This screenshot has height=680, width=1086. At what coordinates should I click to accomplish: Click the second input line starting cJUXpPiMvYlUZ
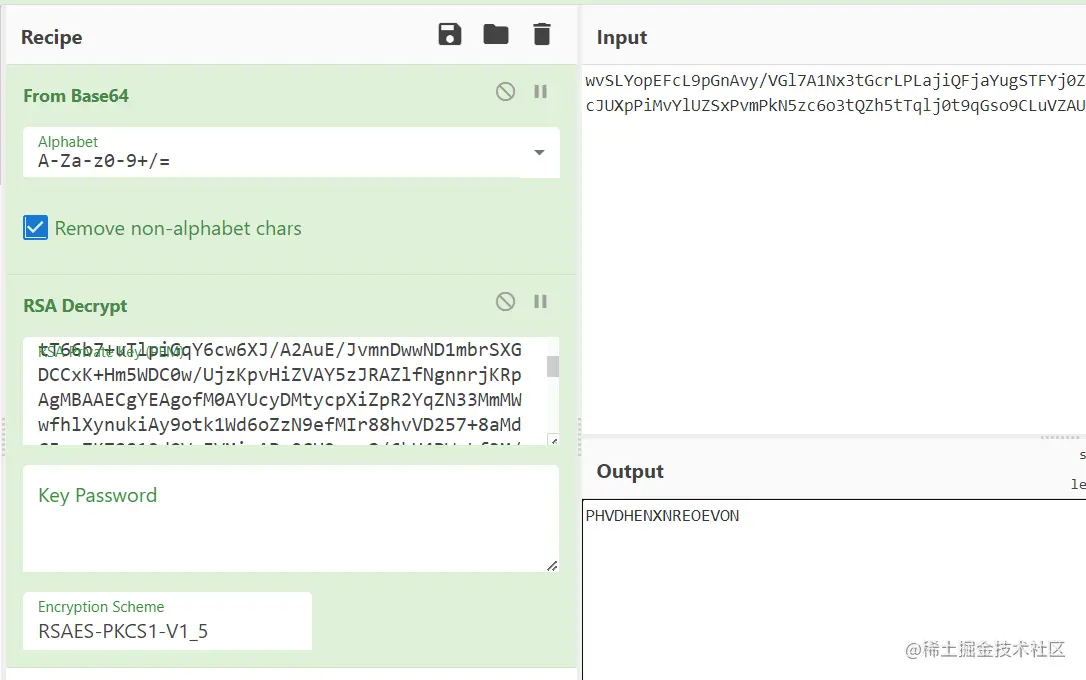tap(835, 105)
